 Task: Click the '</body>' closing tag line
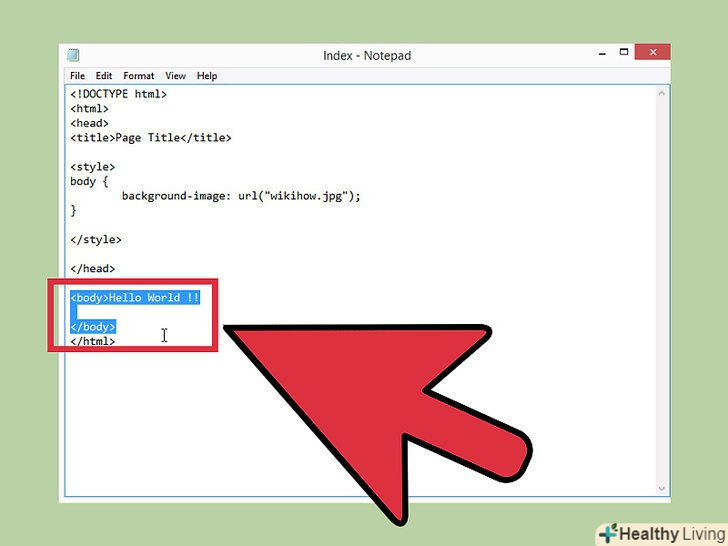pos(93,327)
